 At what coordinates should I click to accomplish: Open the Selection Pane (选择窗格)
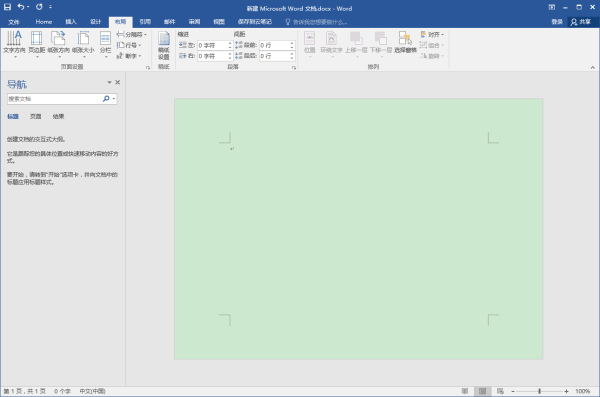click(x=405, y=42)
